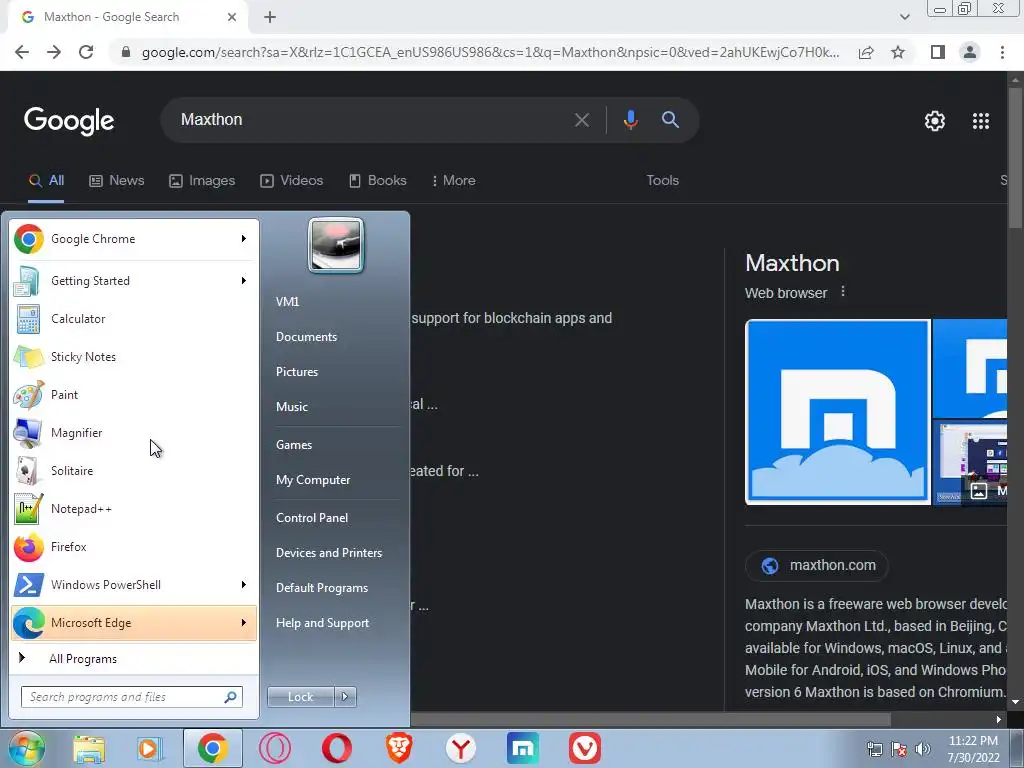The height and width of the screenshot is (768, 1024).
Task: Launch Opera browser from the taskbar
Action: [336, 748]
